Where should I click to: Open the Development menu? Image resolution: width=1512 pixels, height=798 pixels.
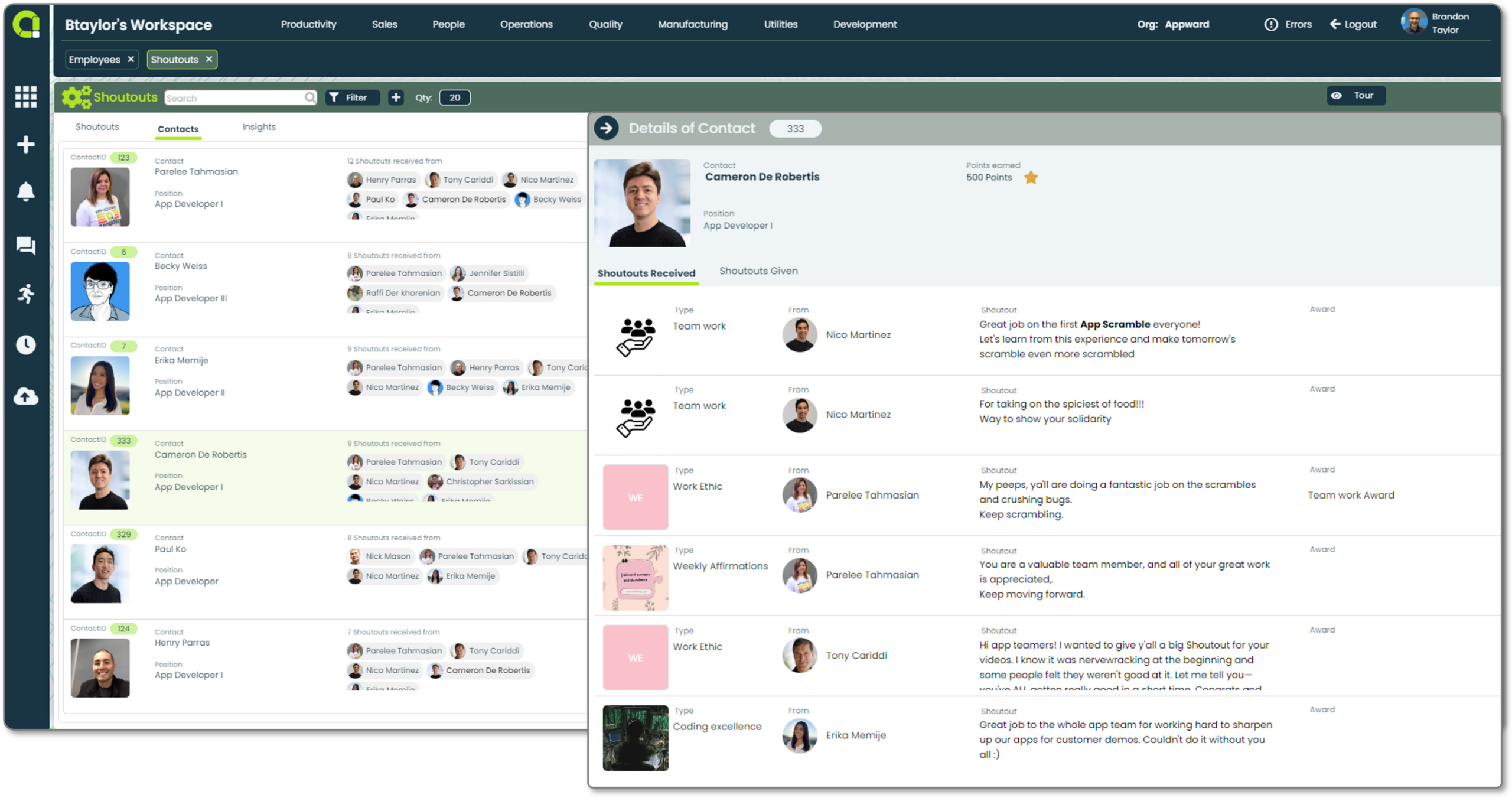pos(865,24)
